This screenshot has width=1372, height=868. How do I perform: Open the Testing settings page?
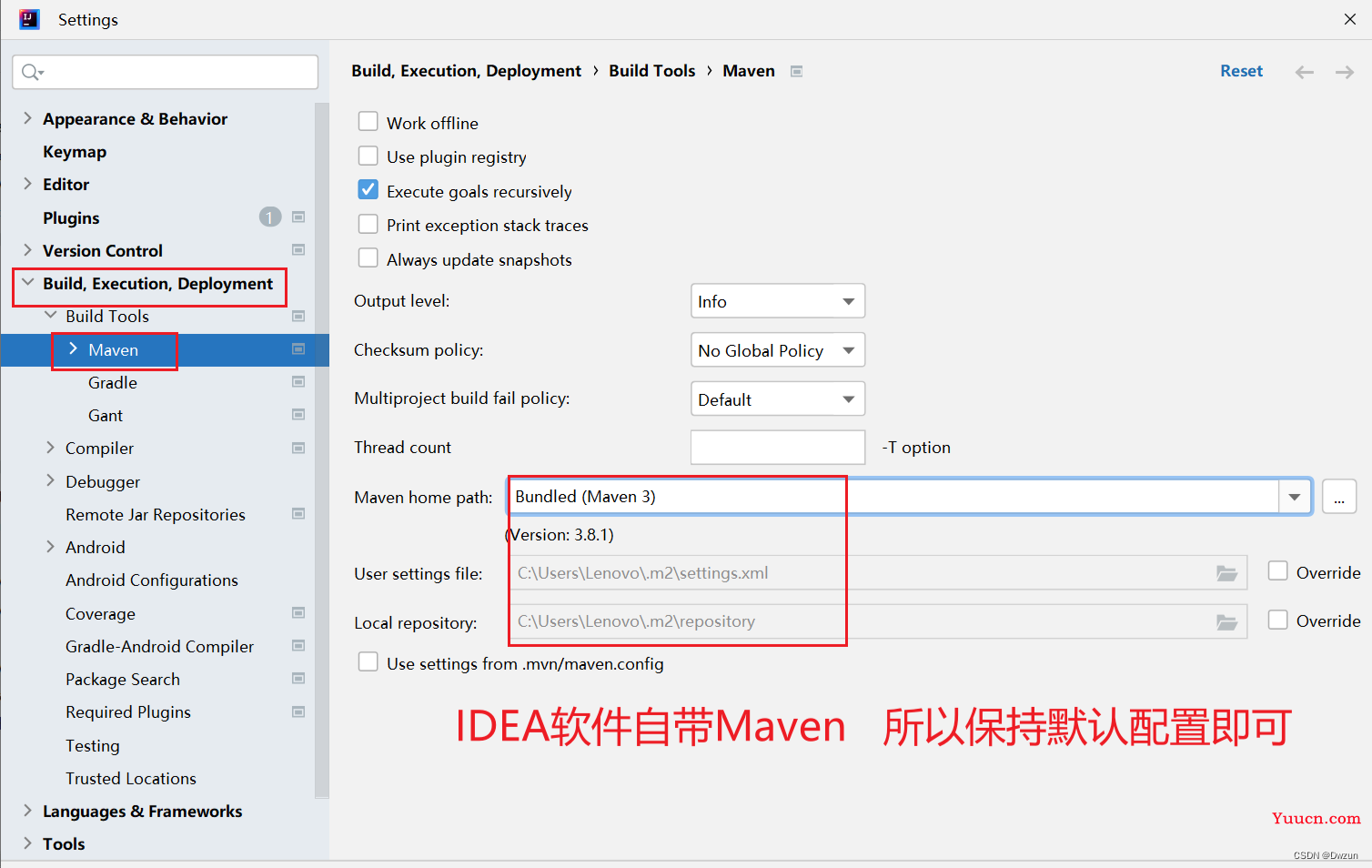coord(93,746)
